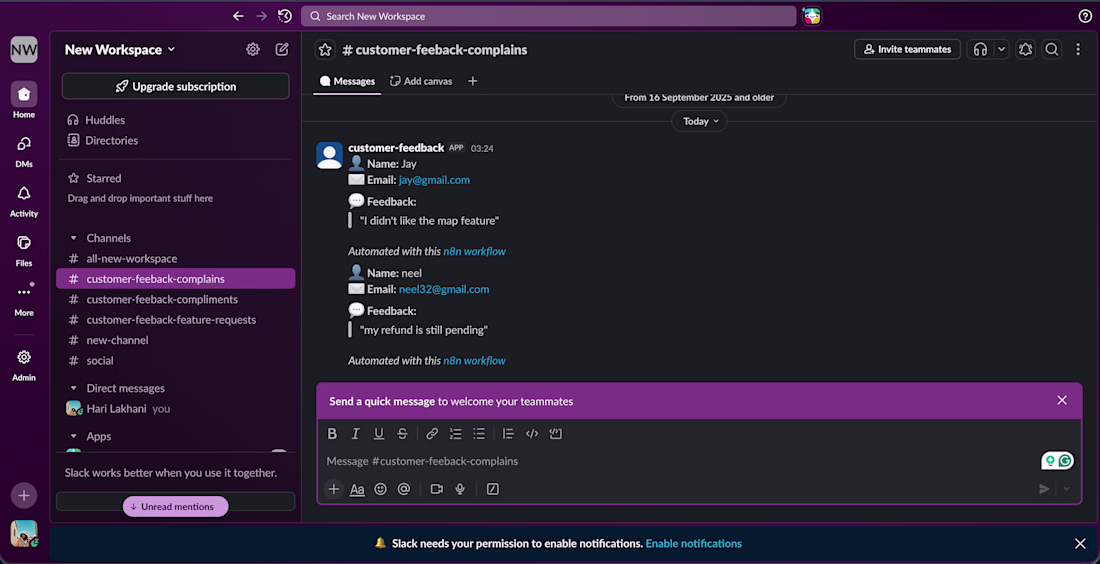Image resolution: width=1100 pixels, height=564 pixels.
Task: Collapse the Direct messages section
Action: click(74, 389)
